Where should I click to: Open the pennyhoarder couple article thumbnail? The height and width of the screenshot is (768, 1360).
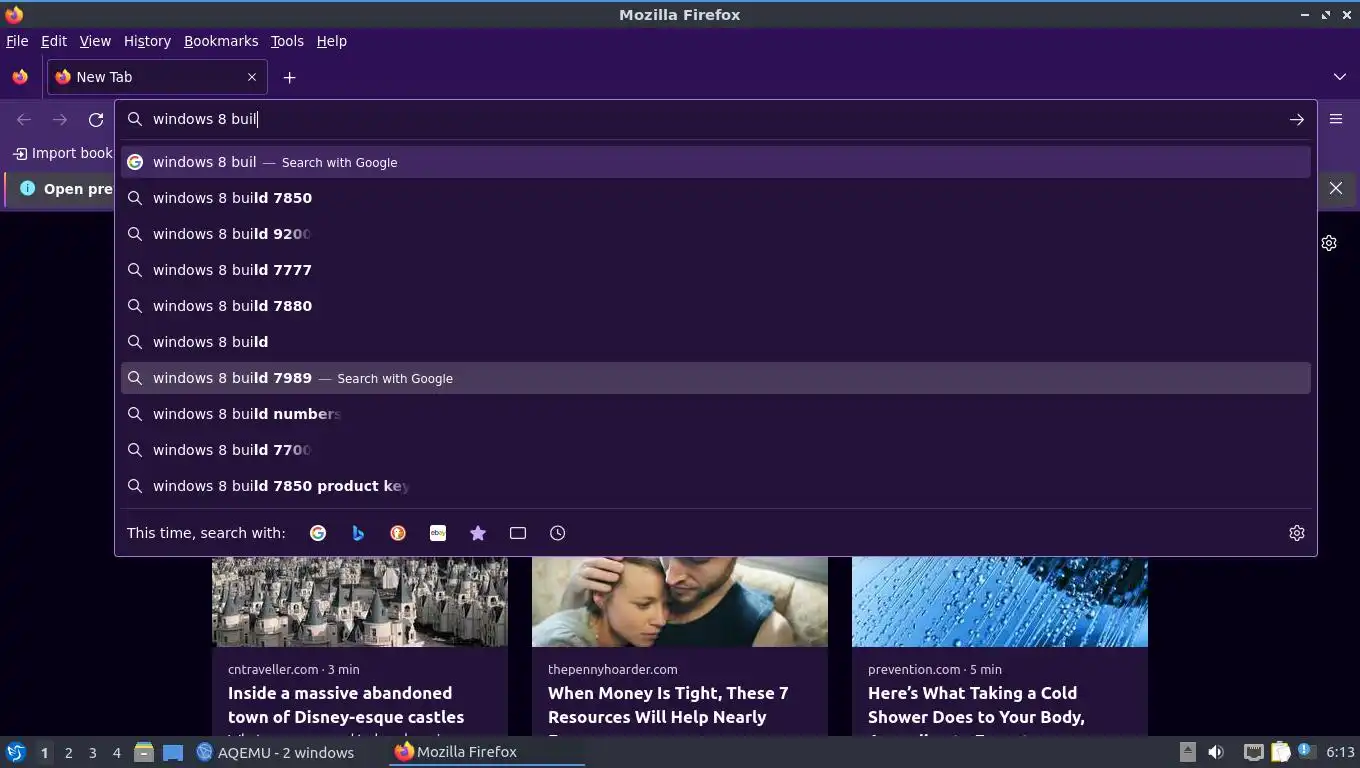[680, 601]
